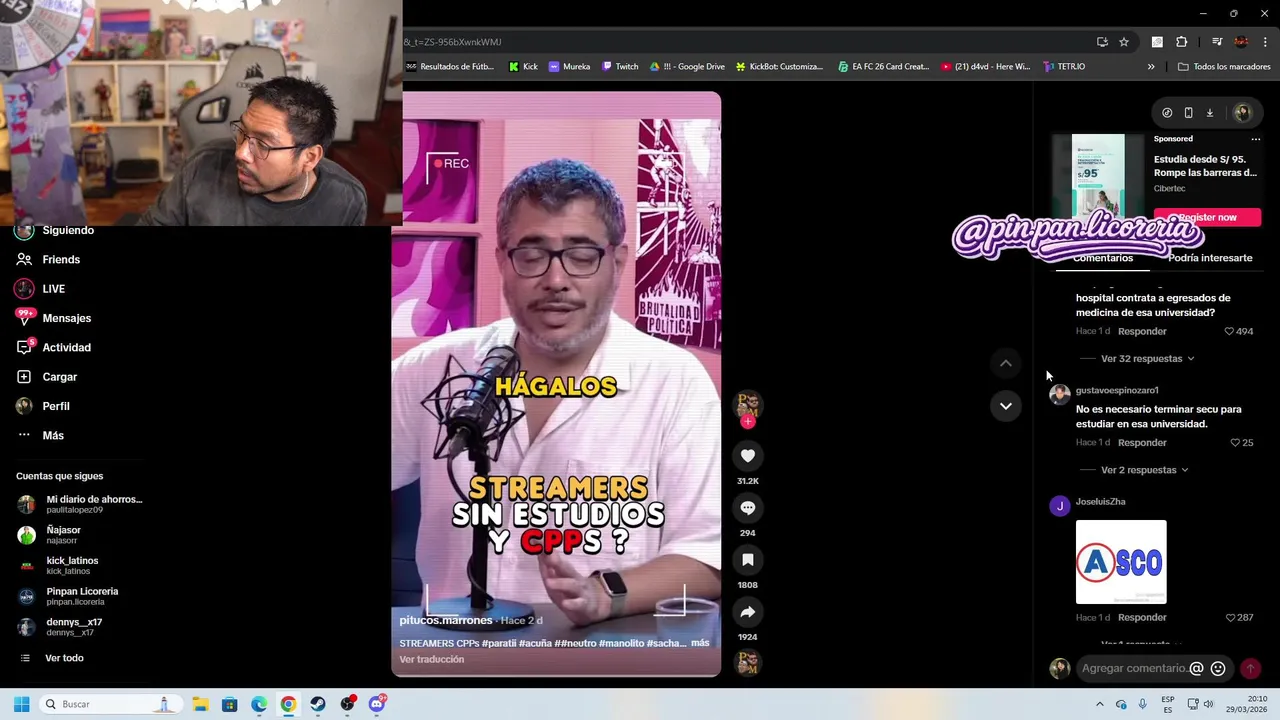This screenshot has width=1280, height=720.
Task: Like JoseluisZha's comment with 287 likes
Action: click(x=1229, y=617)
